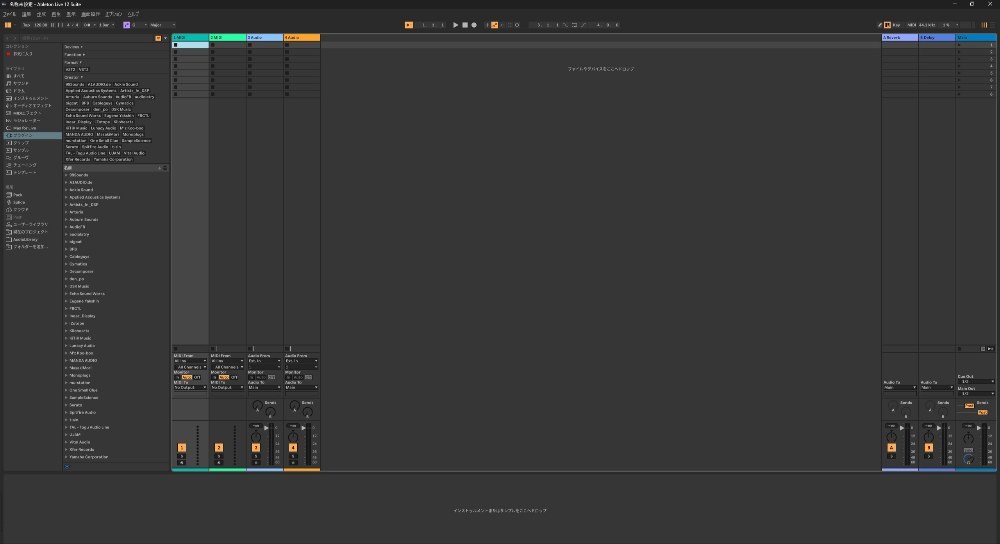Select the A Reverb return track header
Image resolution: width=1000 pixels, height=544 pixels.
pos(899,38)
